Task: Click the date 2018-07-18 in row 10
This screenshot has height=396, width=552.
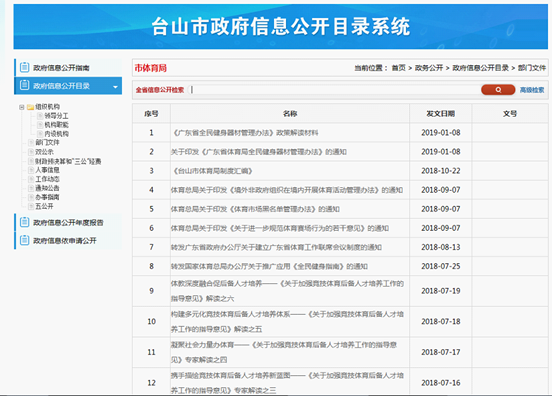Action: (x=441, y=321)
